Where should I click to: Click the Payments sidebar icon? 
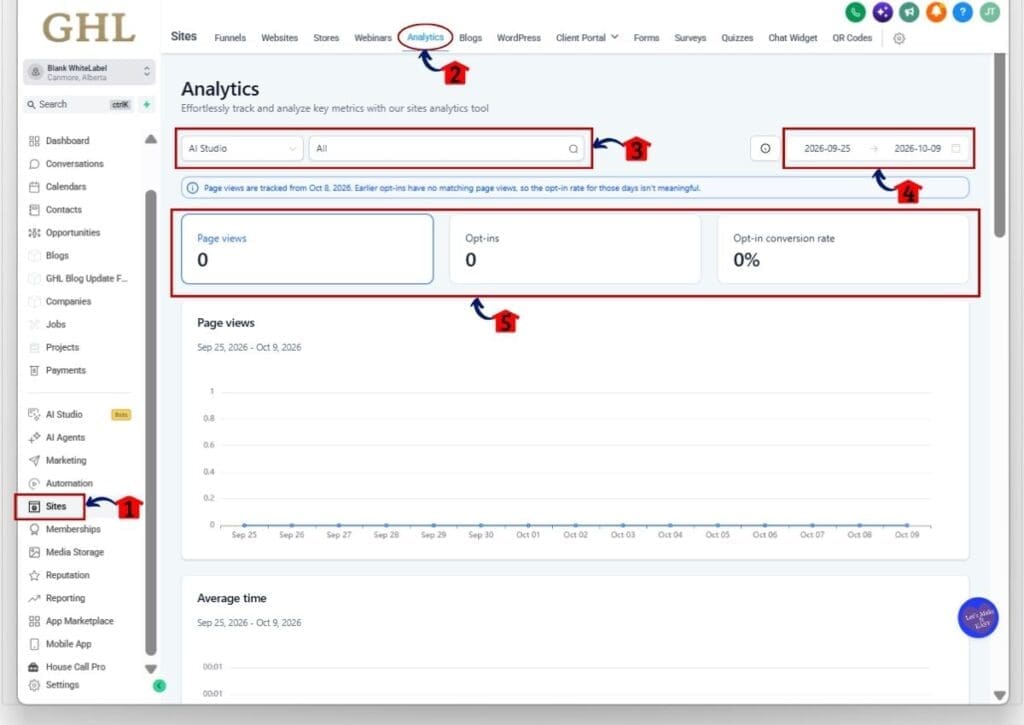click(x=35, y=370)
